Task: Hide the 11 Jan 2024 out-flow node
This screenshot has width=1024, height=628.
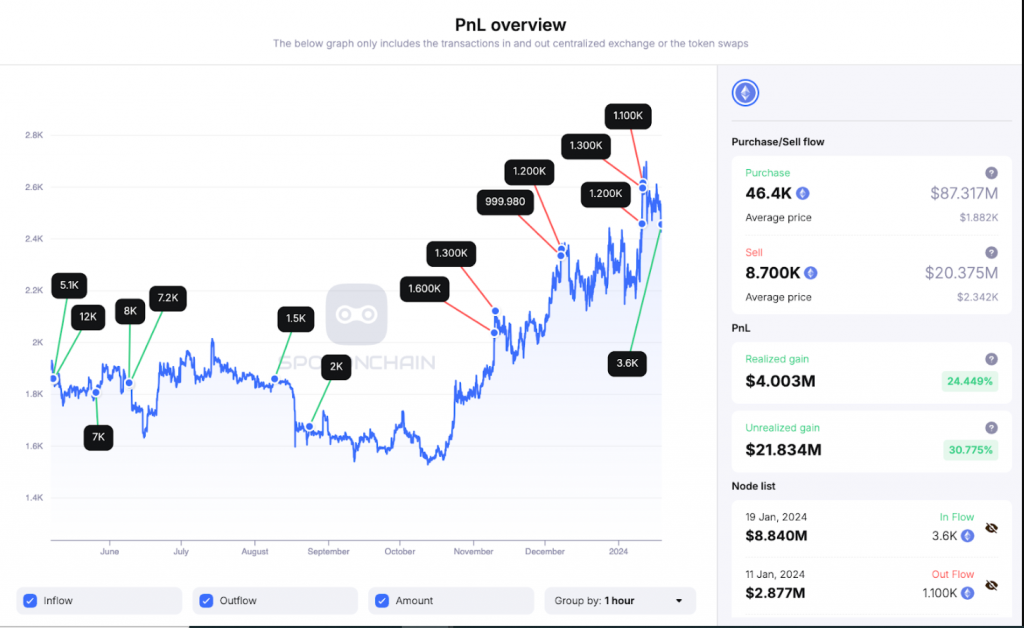Action: (x=991, y=585)
